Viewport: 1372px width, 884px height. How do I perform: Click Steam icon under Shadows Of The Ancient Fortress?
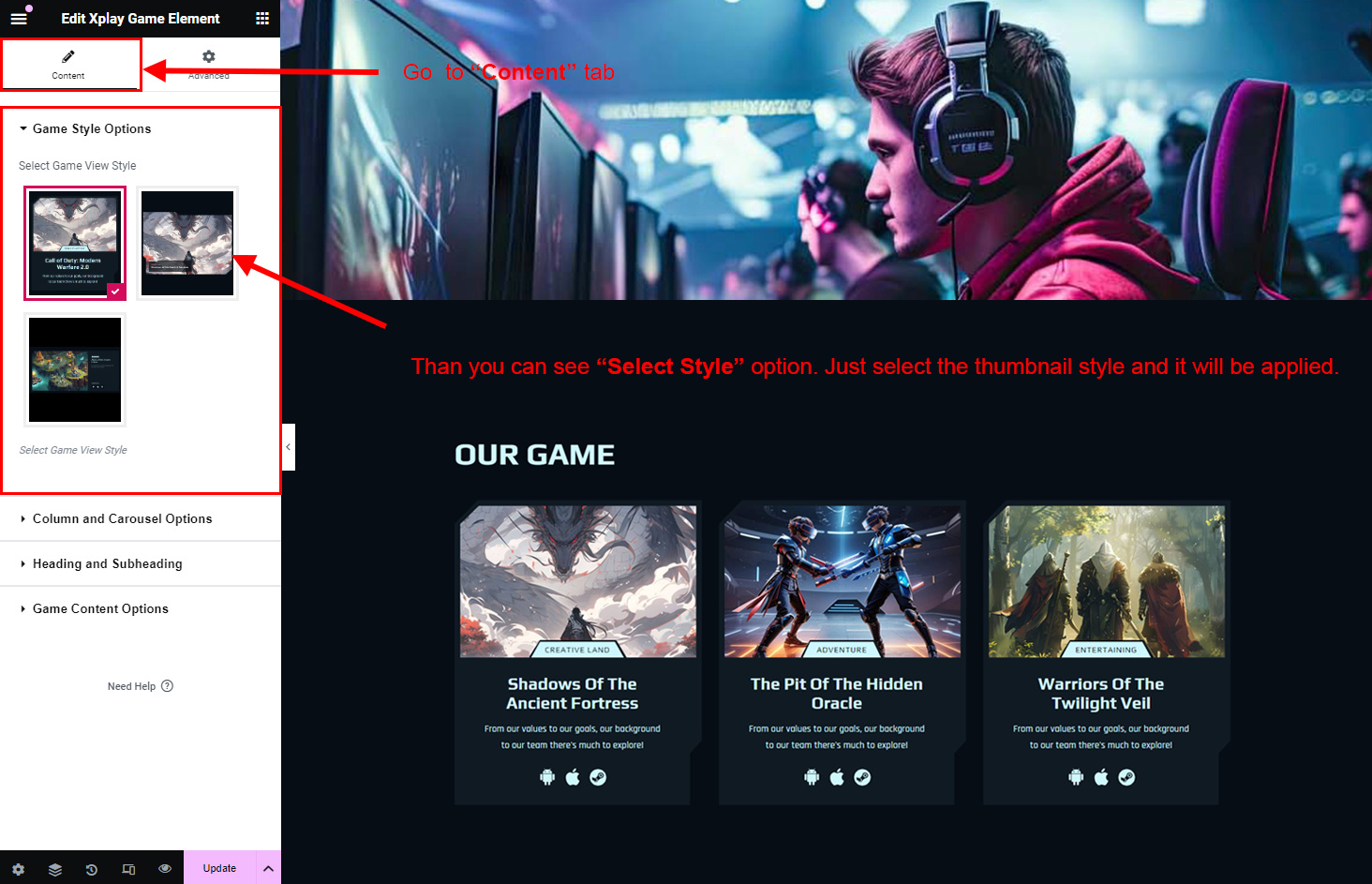598,777
